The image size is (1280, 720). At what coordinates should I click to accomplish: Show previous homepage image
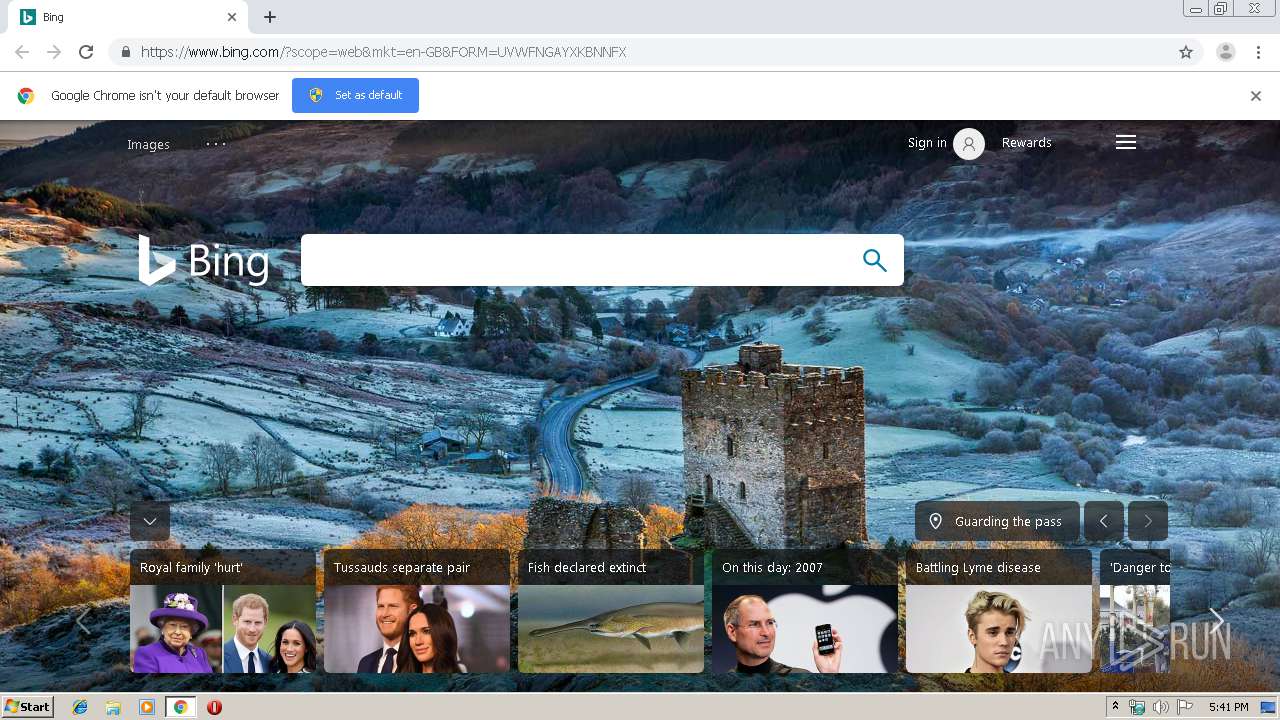tap(1104, 521)
